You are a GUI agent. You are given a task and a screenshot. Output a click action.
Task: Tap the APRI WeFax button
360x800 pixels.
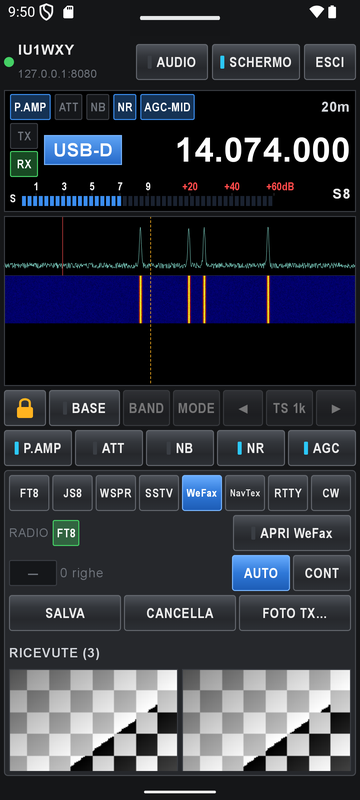[x=292, y=533]
